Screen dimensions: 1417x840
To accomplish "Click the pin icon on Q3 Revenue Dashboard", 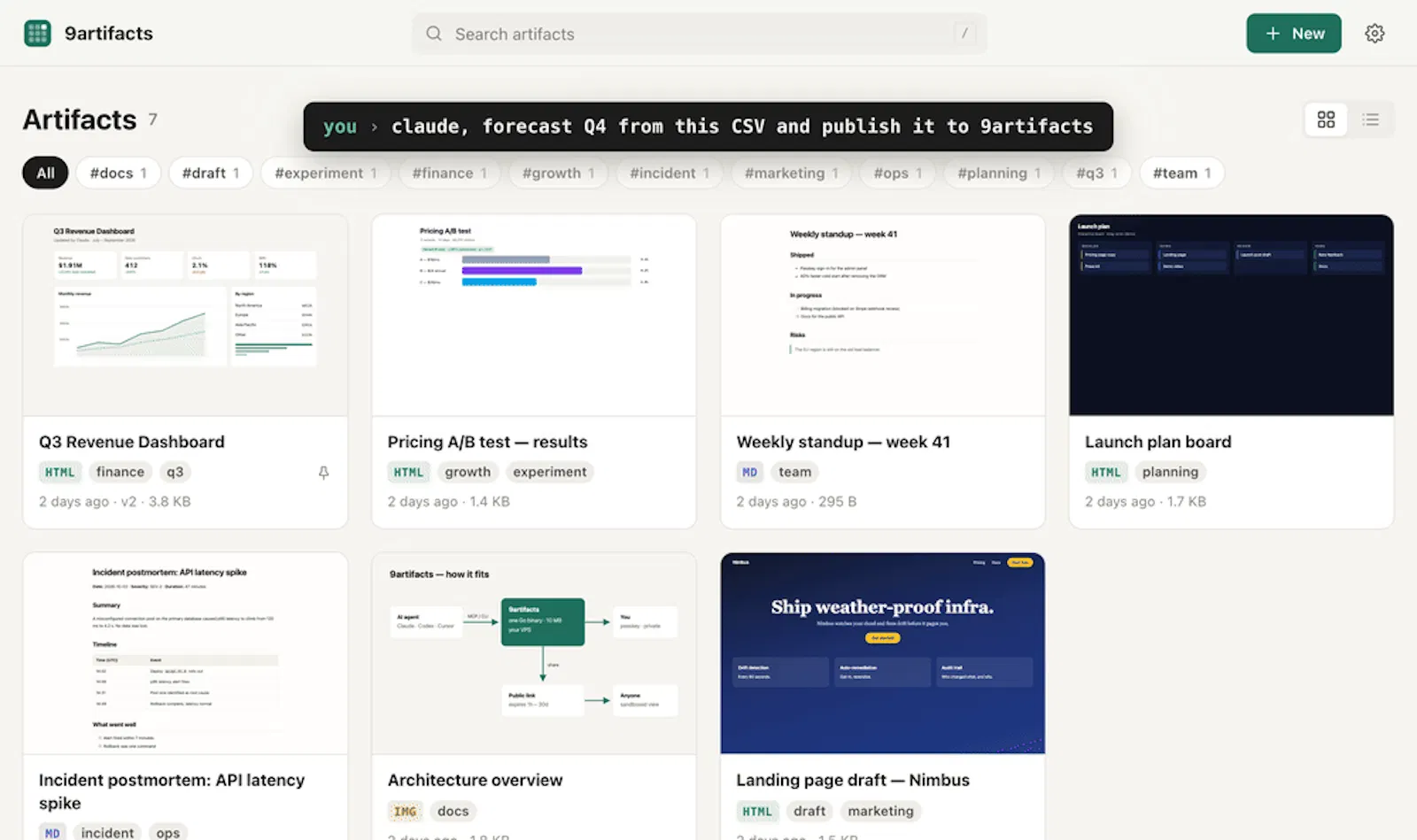I will [324, 473].
